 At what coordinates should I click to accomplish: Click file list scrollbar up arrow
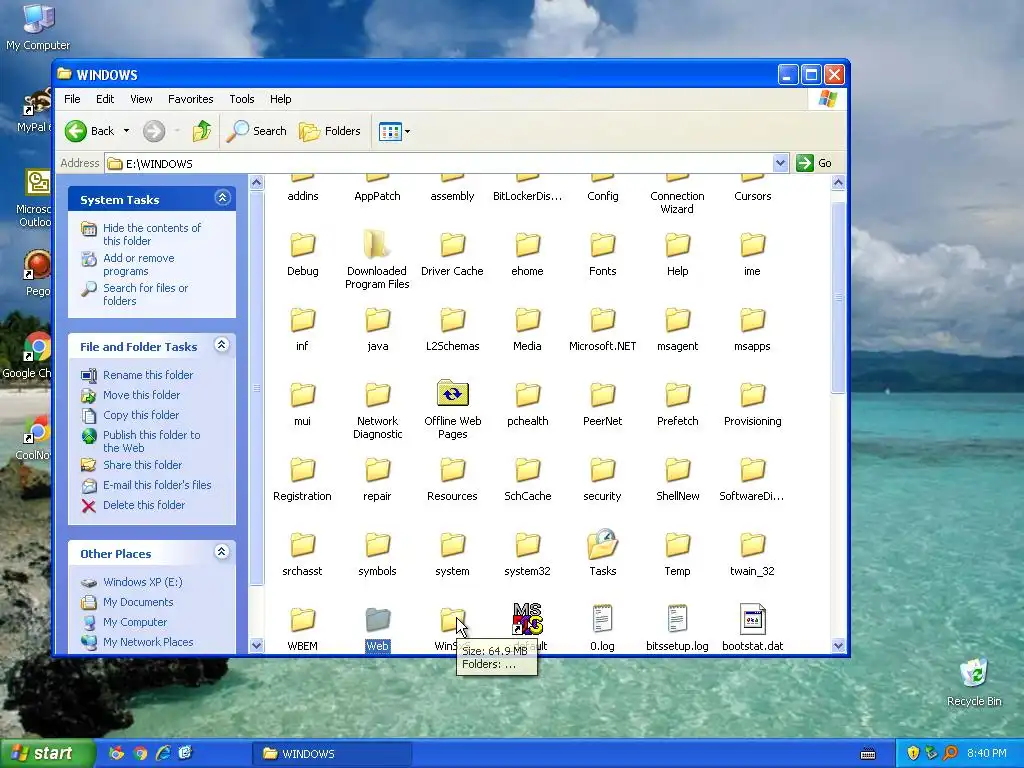[x=839, y=183]
